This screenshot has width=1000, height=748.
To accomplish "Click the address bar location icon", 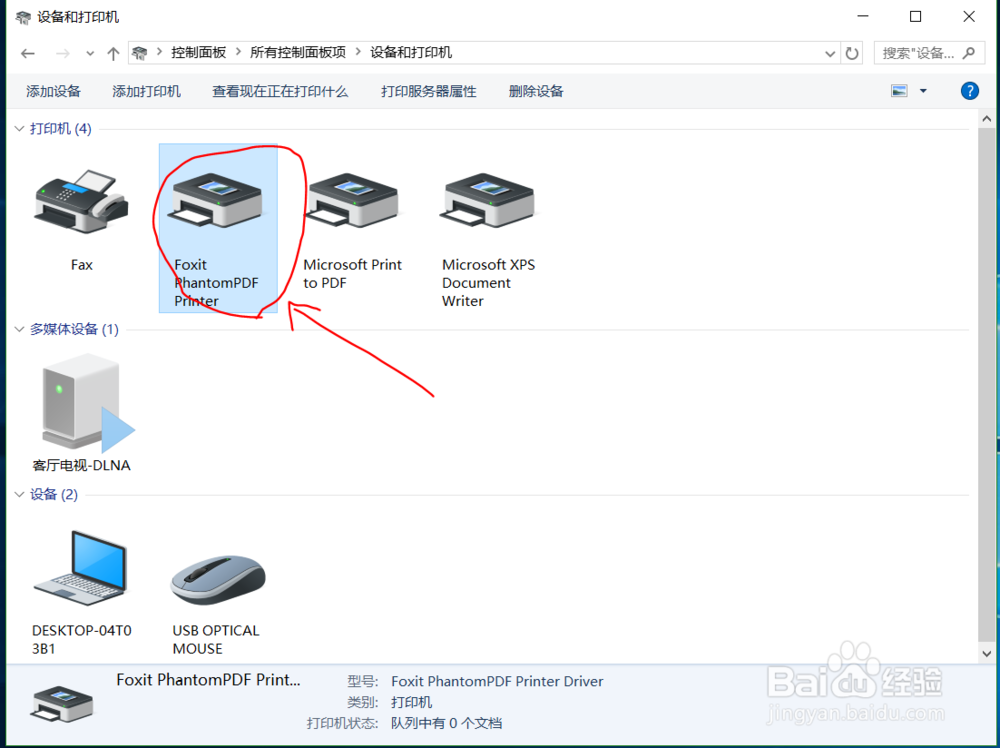I will pos(140,53).
